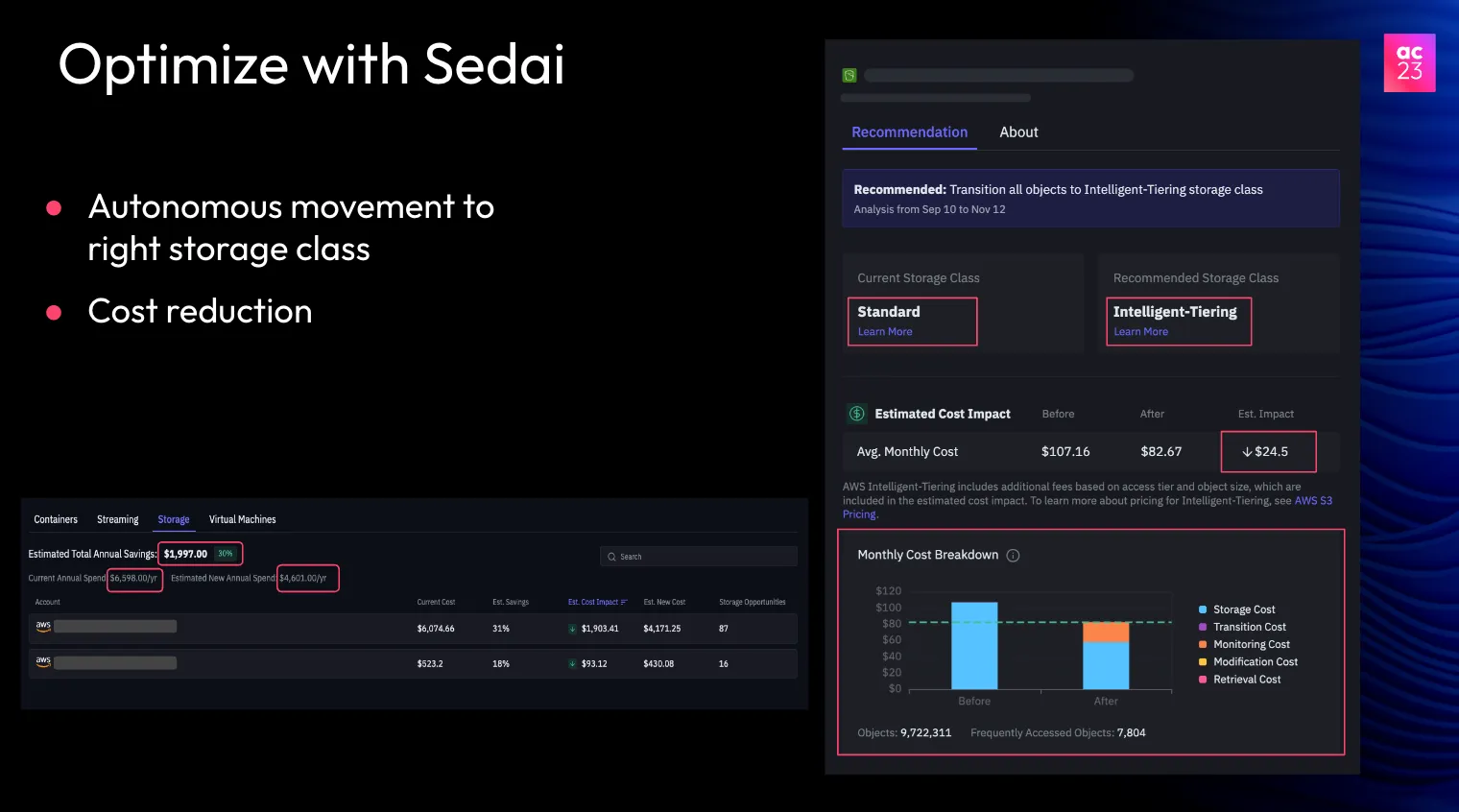The width and height of the screenshot is (1459, 812).
Task: Click the Estimated Cost Impact dollar icon
Action: click(x=857, y=414)
